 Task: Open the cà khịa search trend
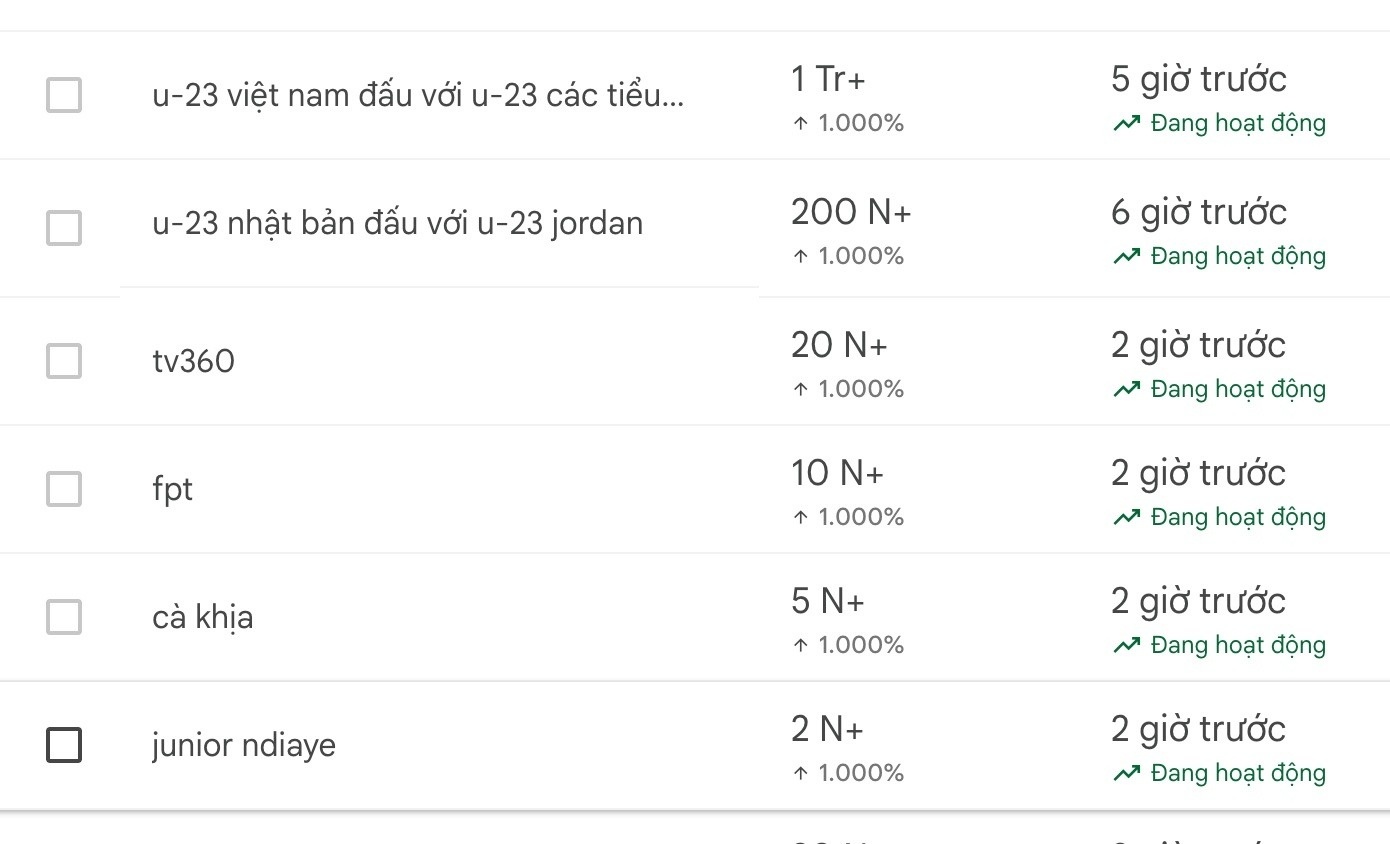click(203, 617)
